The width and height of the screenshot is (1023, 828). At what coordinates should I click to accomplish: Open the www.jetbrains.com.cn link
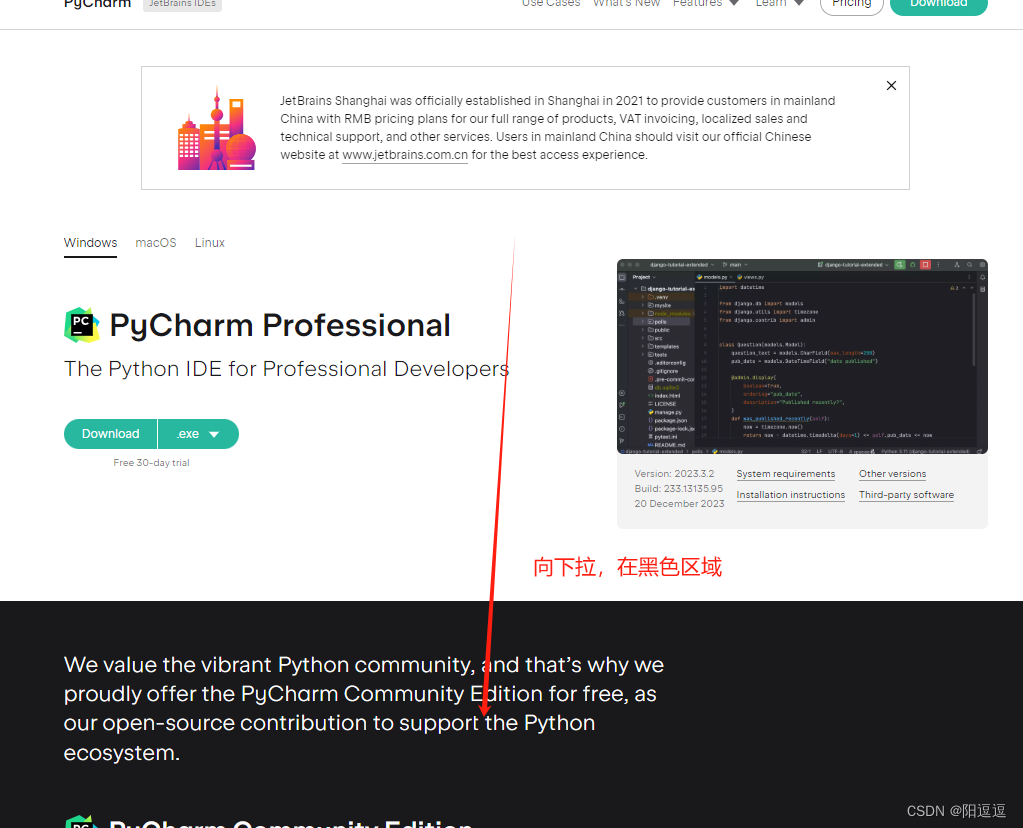click(x=405, y=155)
